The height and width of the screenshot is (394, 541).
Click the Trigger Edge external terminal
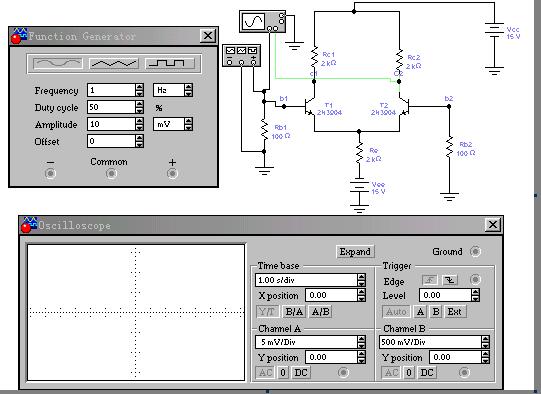click(475, 279)
